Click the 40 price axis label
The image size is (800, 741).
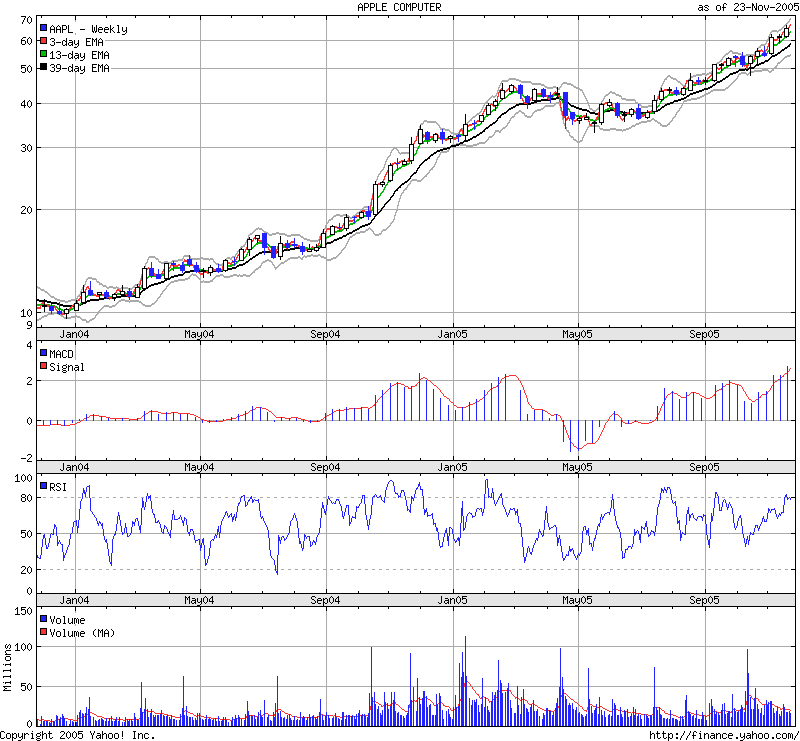(x=27, y=104)
